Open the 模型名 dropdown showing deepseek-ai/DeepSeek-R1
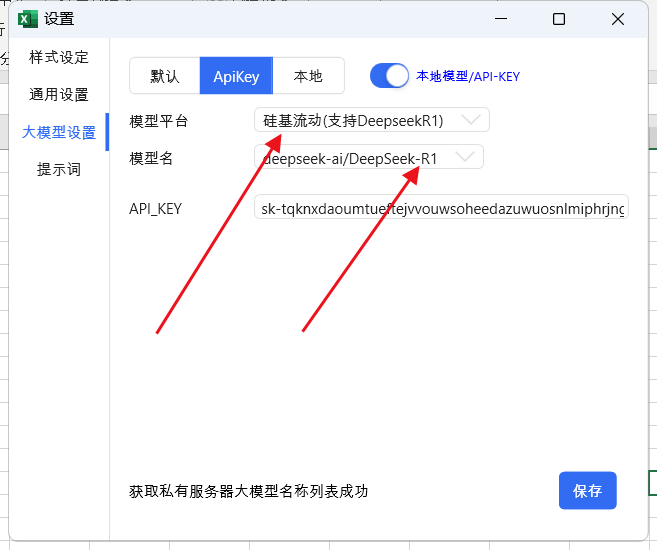The height and width of the screenshot is (550, 657). coord(369,158)
